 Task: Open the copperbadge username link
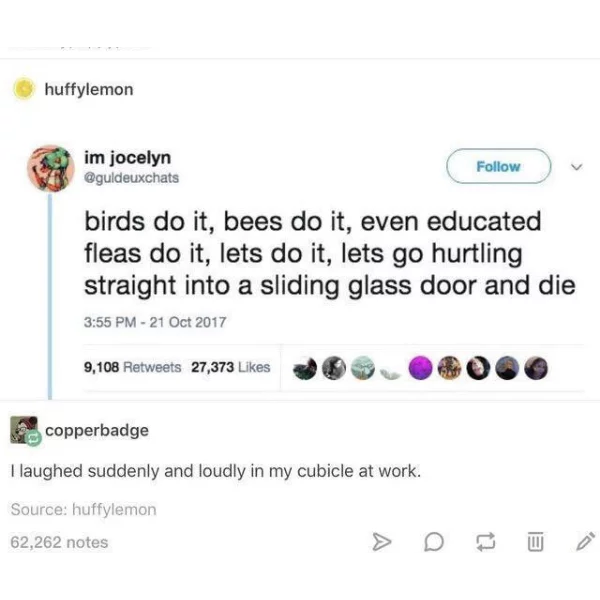97,430
